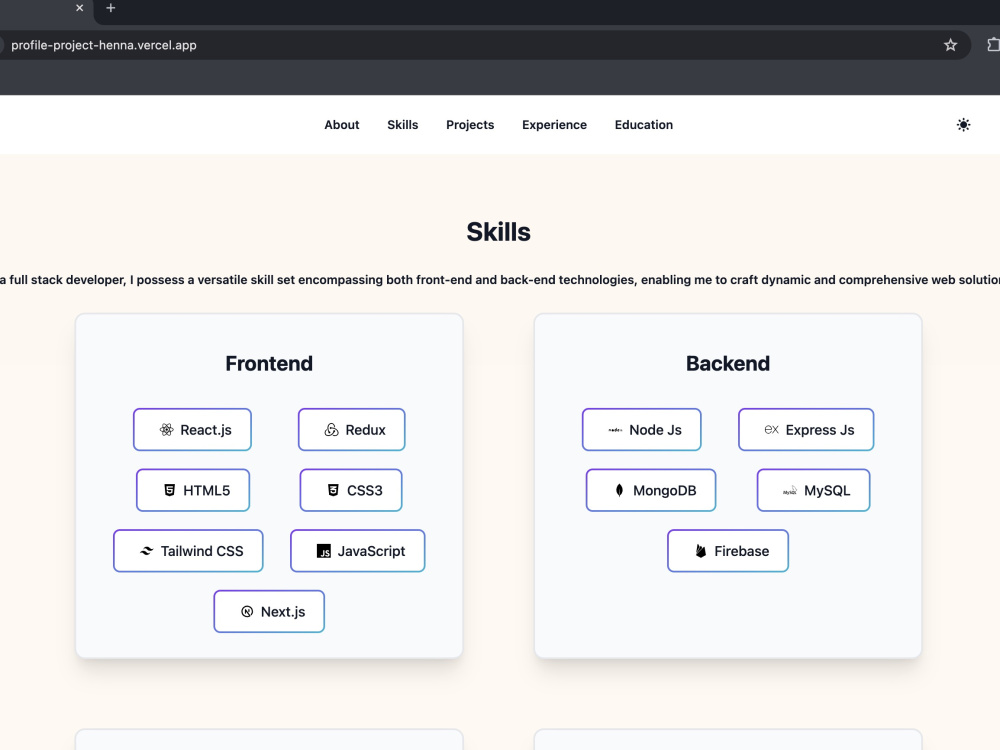This screenshot has width=1000, height=750.
Task: Open the About section from the navbar
Action: tap(341, 125)
